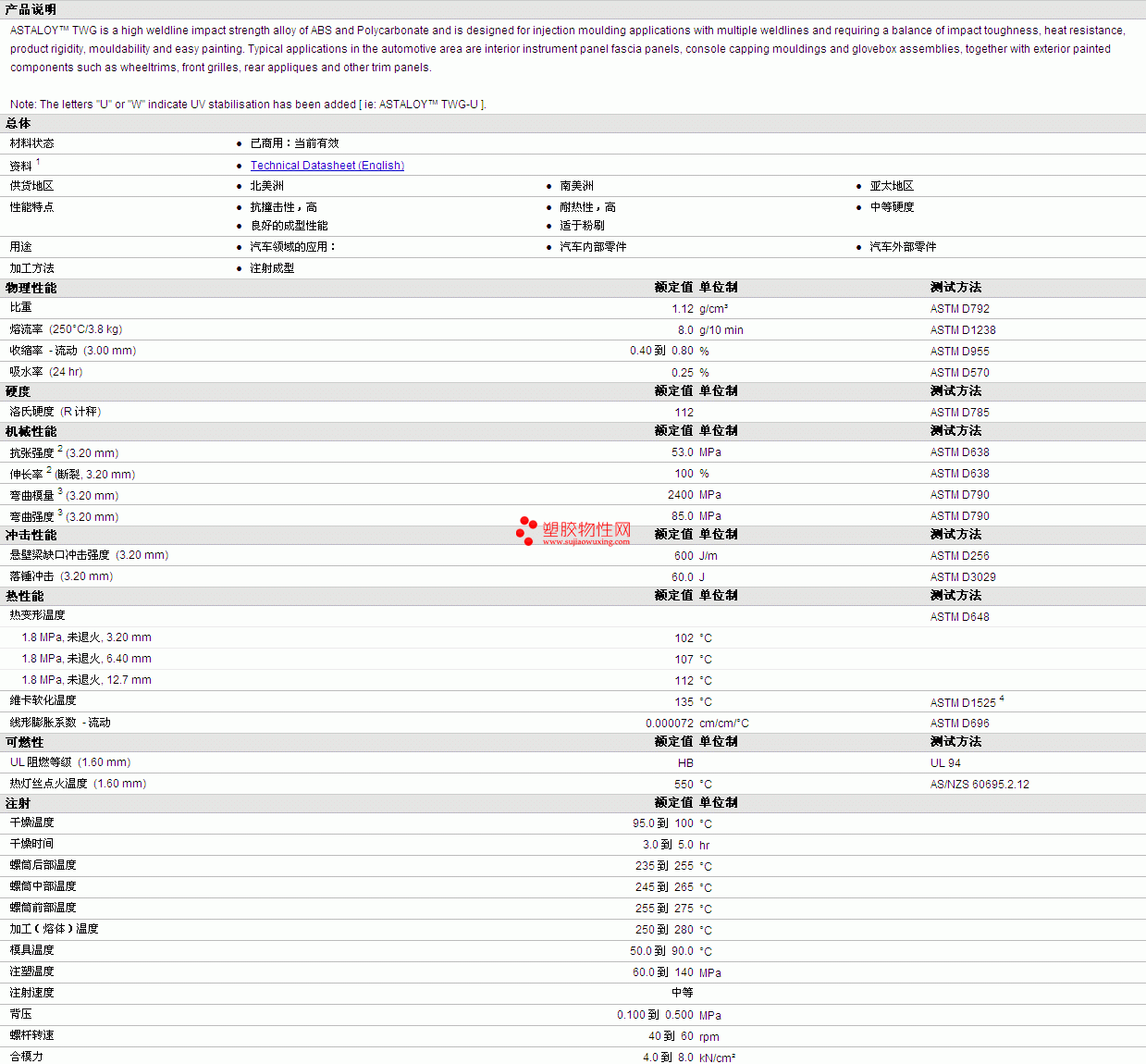
Task: Select the use 汽车内部零件
Action: (x=593, y=247)
